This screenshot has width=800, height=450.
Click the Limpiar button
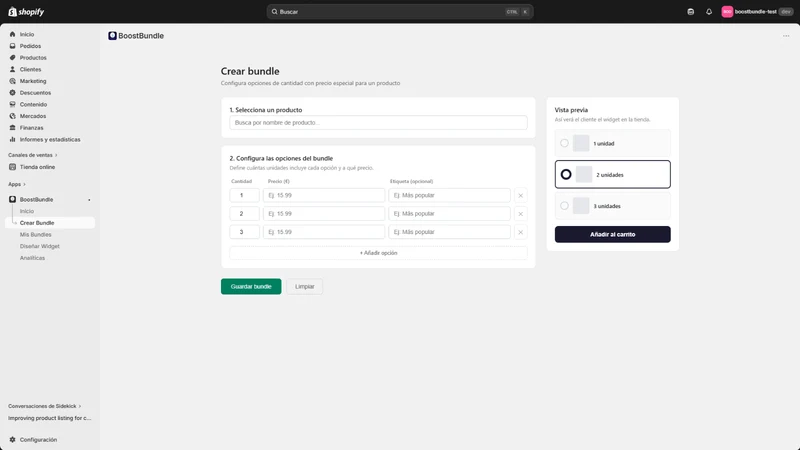point(305,286)
